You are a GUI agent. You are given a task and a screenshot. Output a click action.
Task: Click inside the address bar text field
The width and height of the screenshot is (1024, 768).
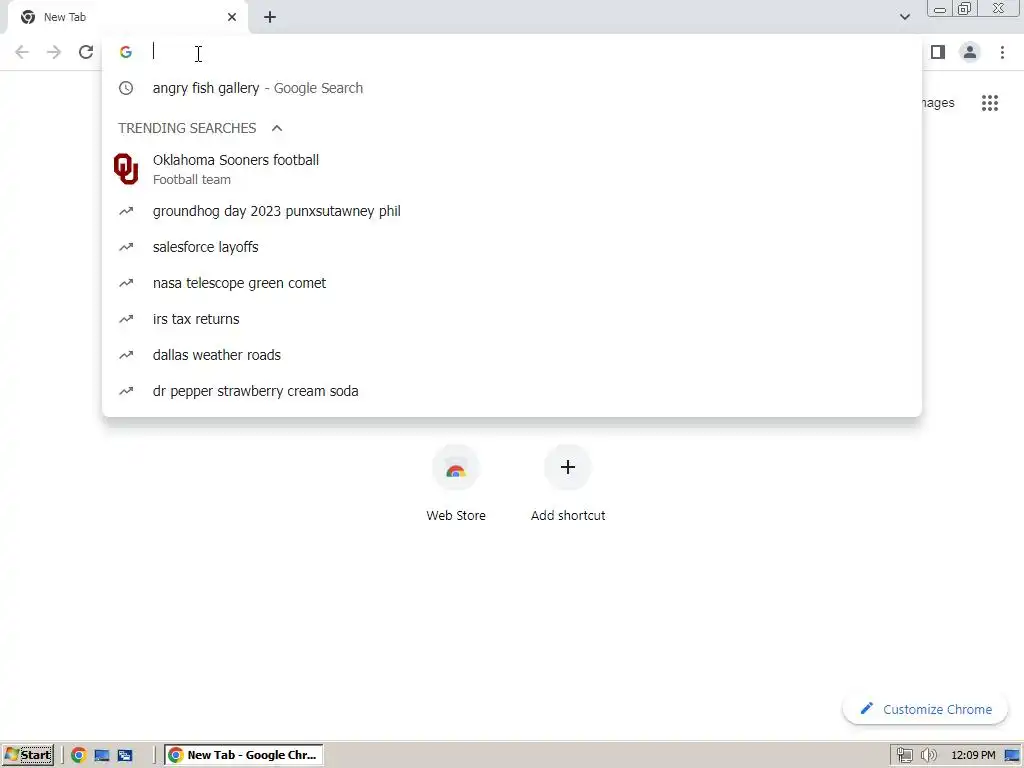tap(522, 52)
